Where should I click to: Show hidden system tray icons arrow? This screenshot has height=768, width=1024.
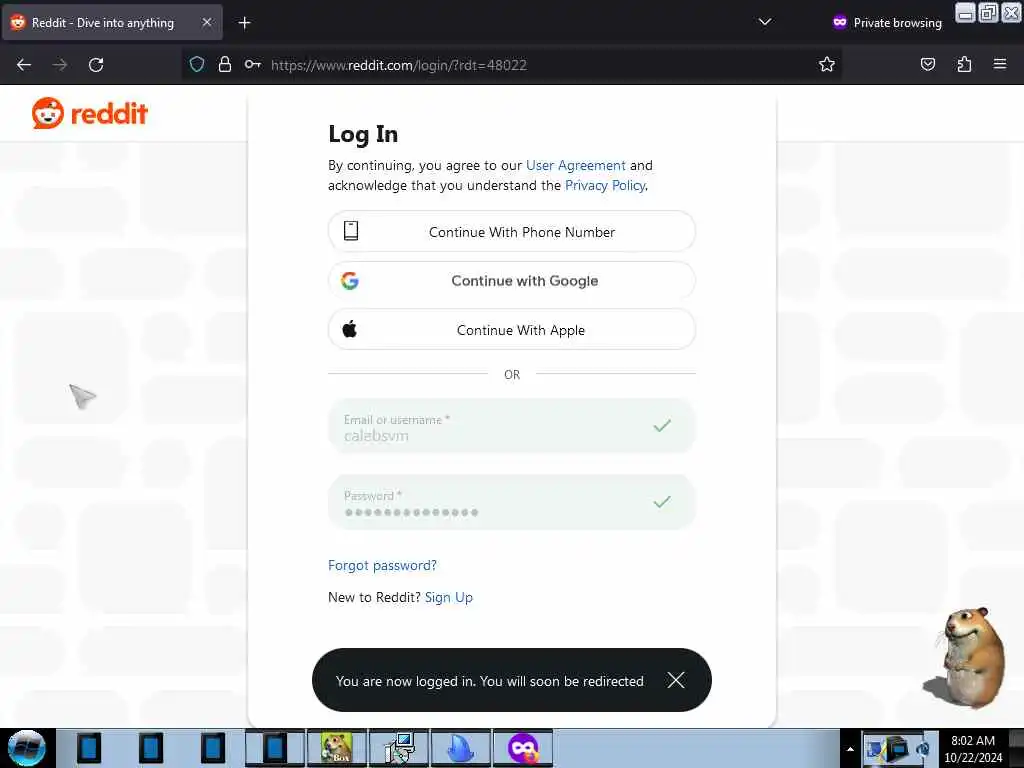850,749
